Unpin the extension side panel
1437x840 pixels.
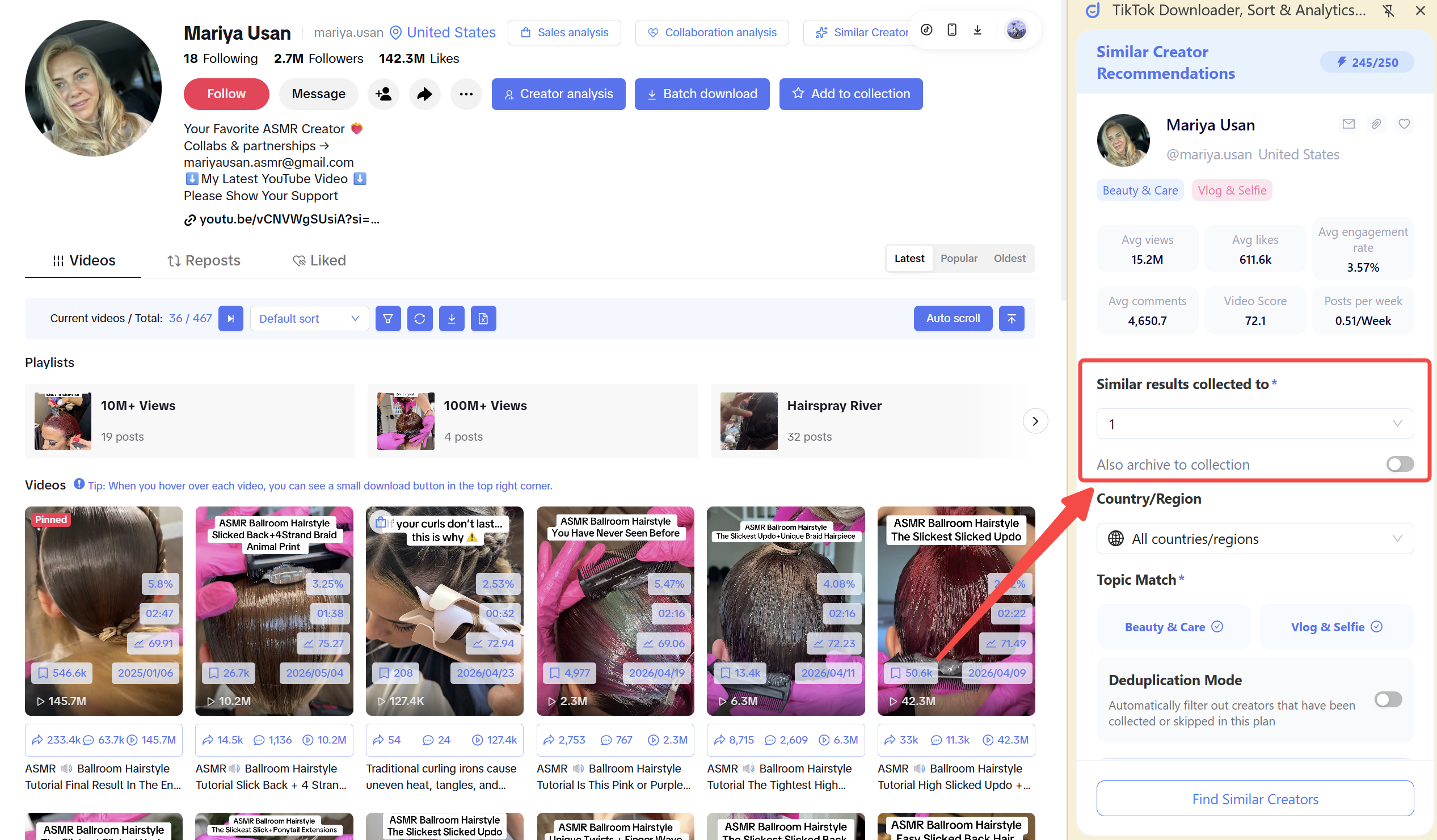click(x=1389, y=10)
